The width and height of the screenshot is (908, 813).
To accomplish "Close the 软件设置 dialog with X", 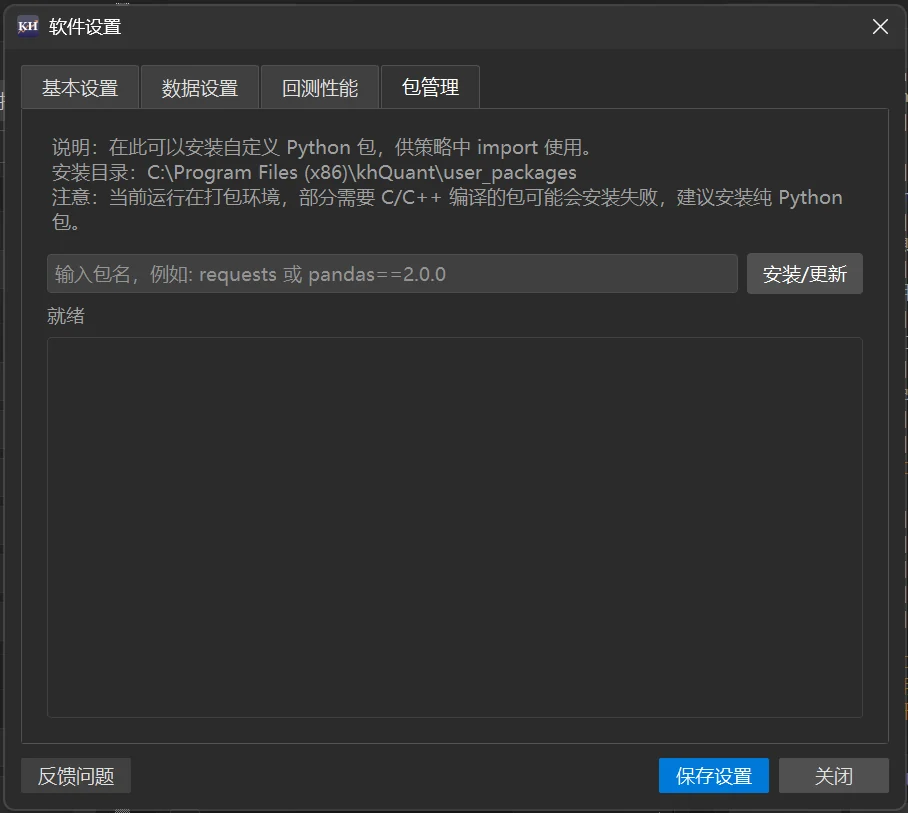I will point(880,27).
